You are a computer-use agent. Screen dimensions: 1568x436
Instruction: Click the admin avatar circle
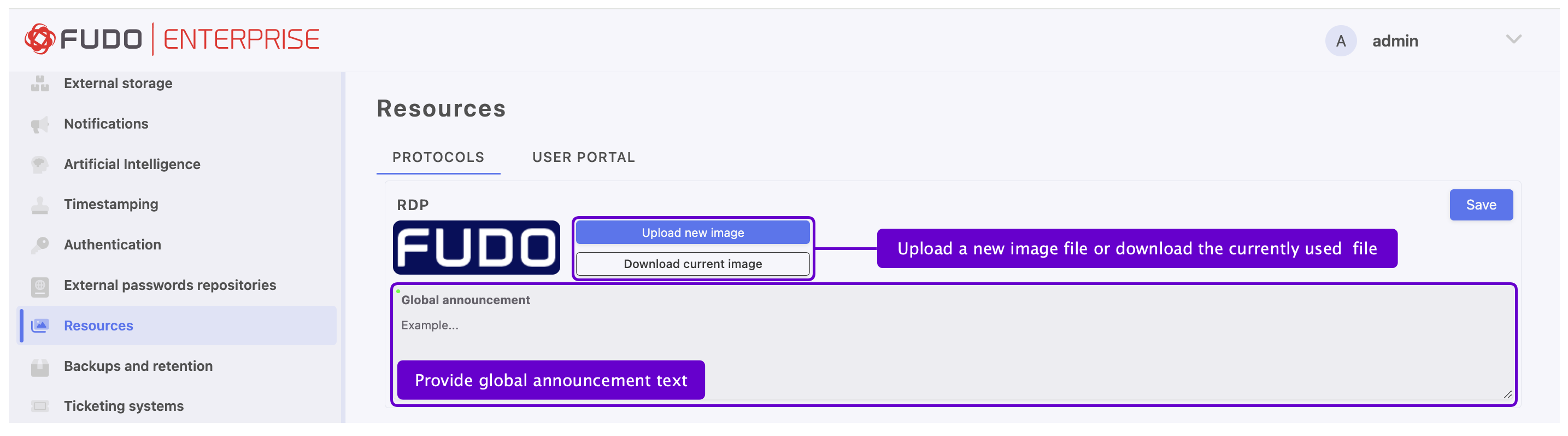point(1340,41)
